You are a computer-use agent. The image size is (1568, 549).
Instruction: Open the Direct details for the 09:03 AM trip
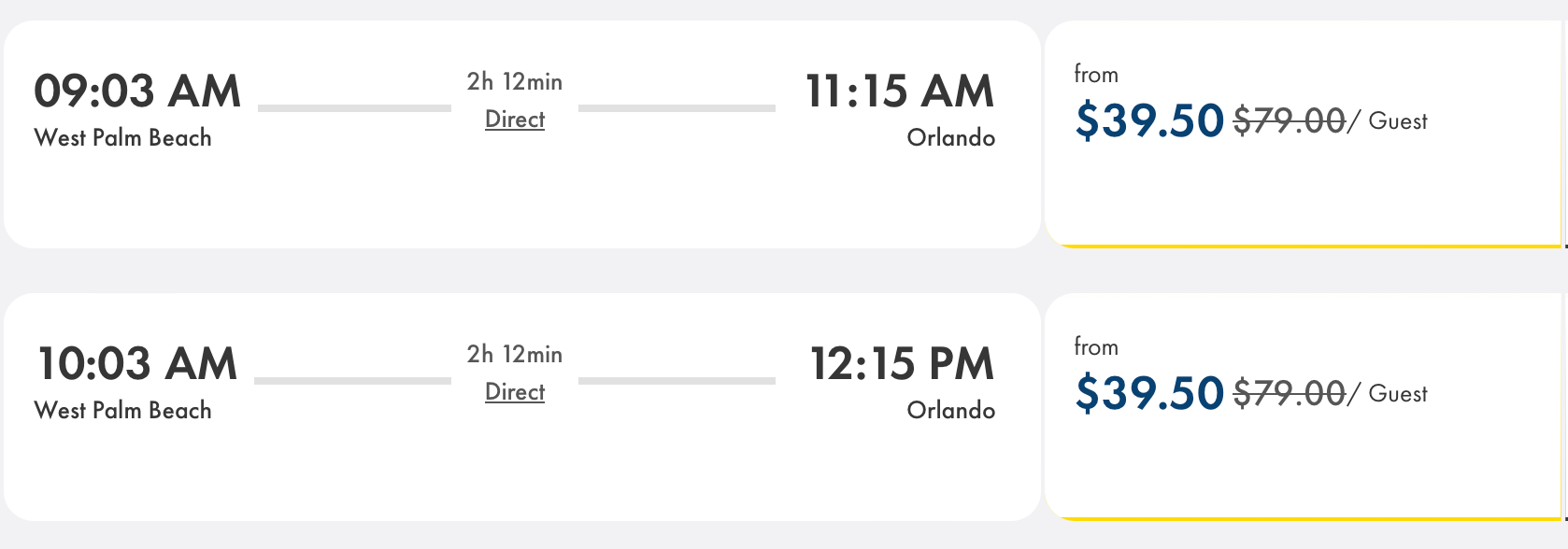pyautogui.click(x=515, y=120)
